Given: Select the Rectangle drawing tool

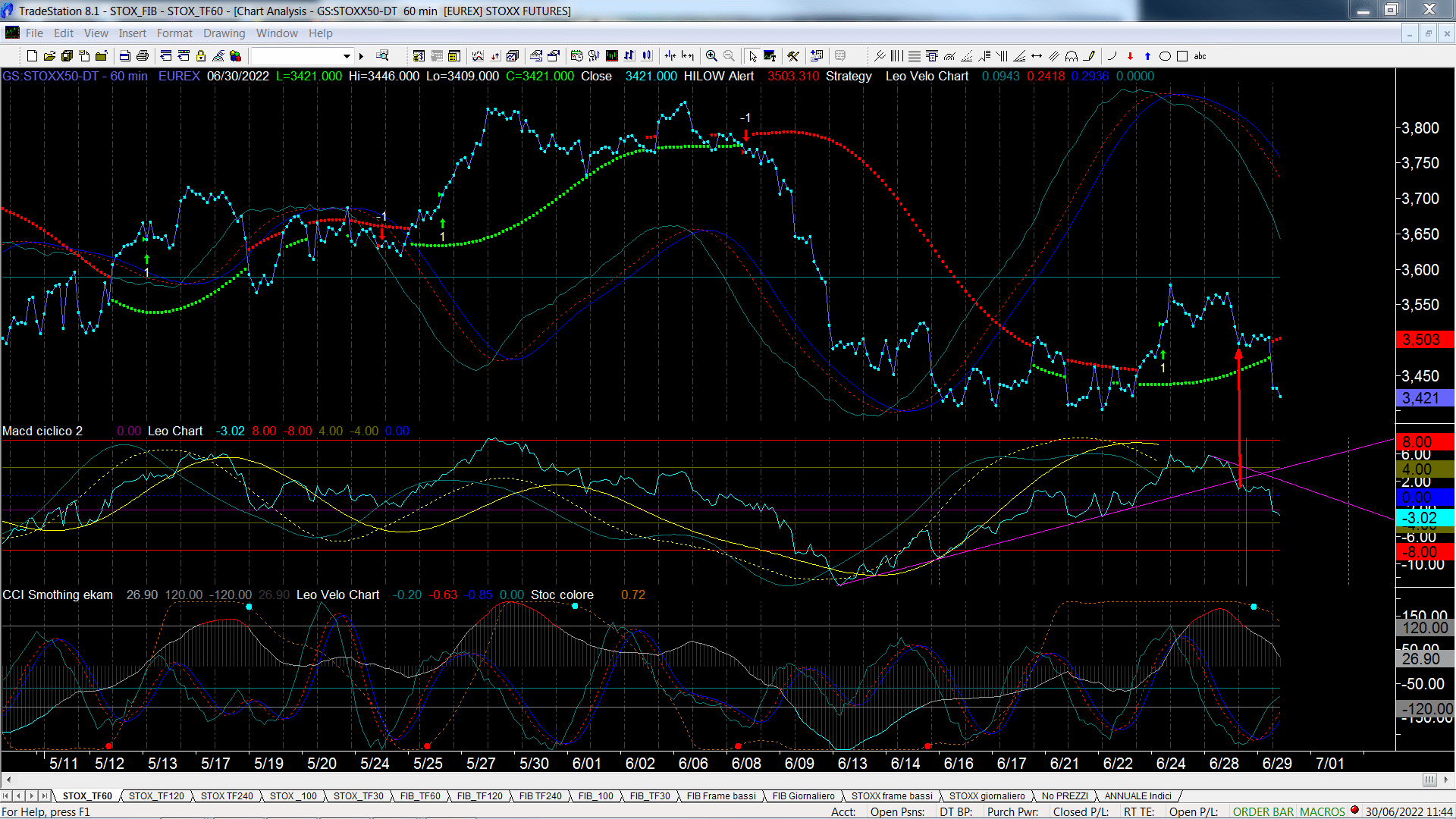Looking at the screenshot, I should click(x=1182, y=56).
